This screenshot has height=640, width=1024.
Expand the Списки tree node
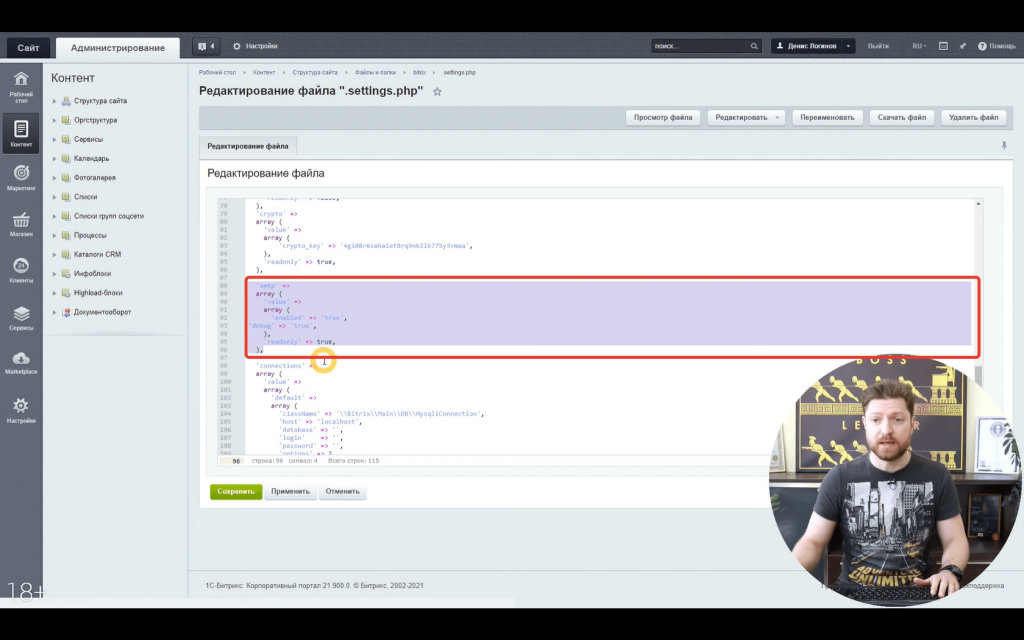(54, 197)
